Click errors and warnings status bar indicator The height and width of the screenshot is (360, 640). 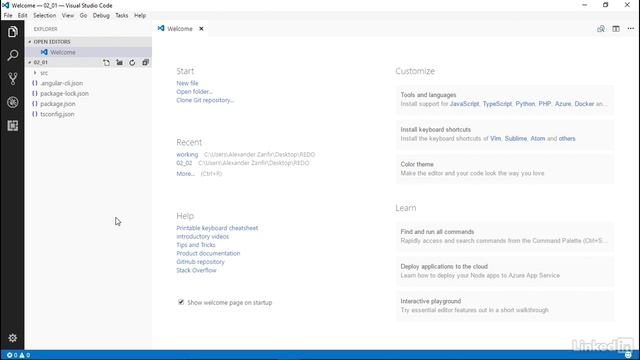(18, 355)
